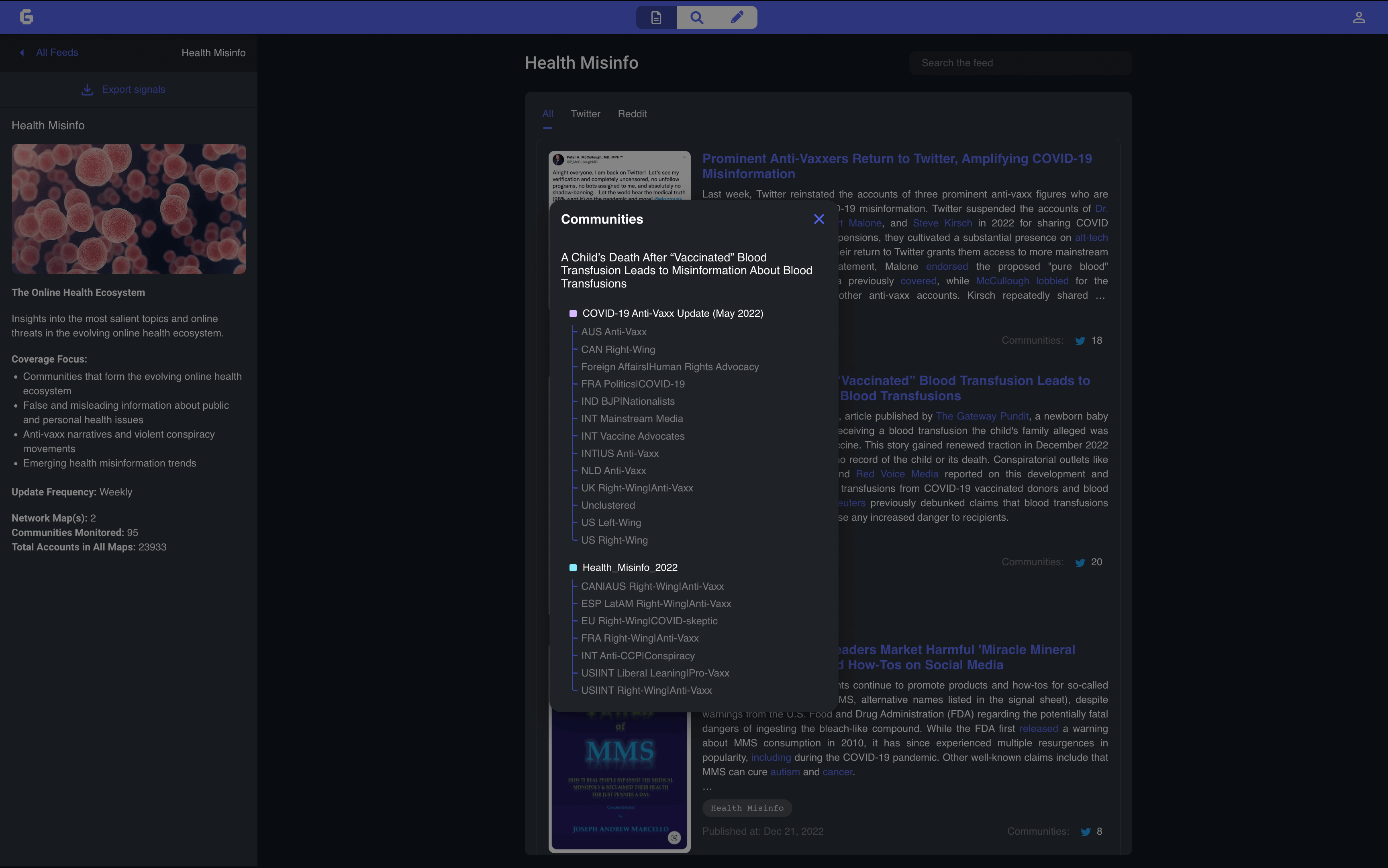The width and height of the screenshot is (1388, 868).
Task: Open the document view icon in top bar
Action: pyautogui.click(x=656, y=17)
